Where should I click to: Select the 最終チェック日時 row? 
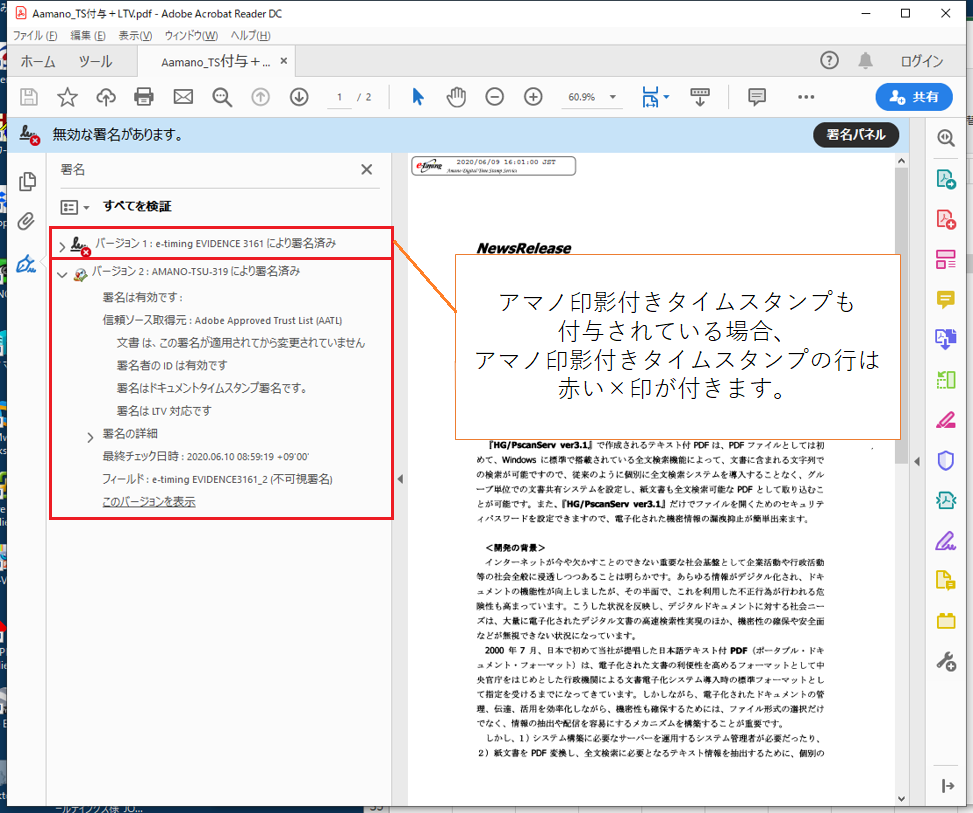(205, 456)
